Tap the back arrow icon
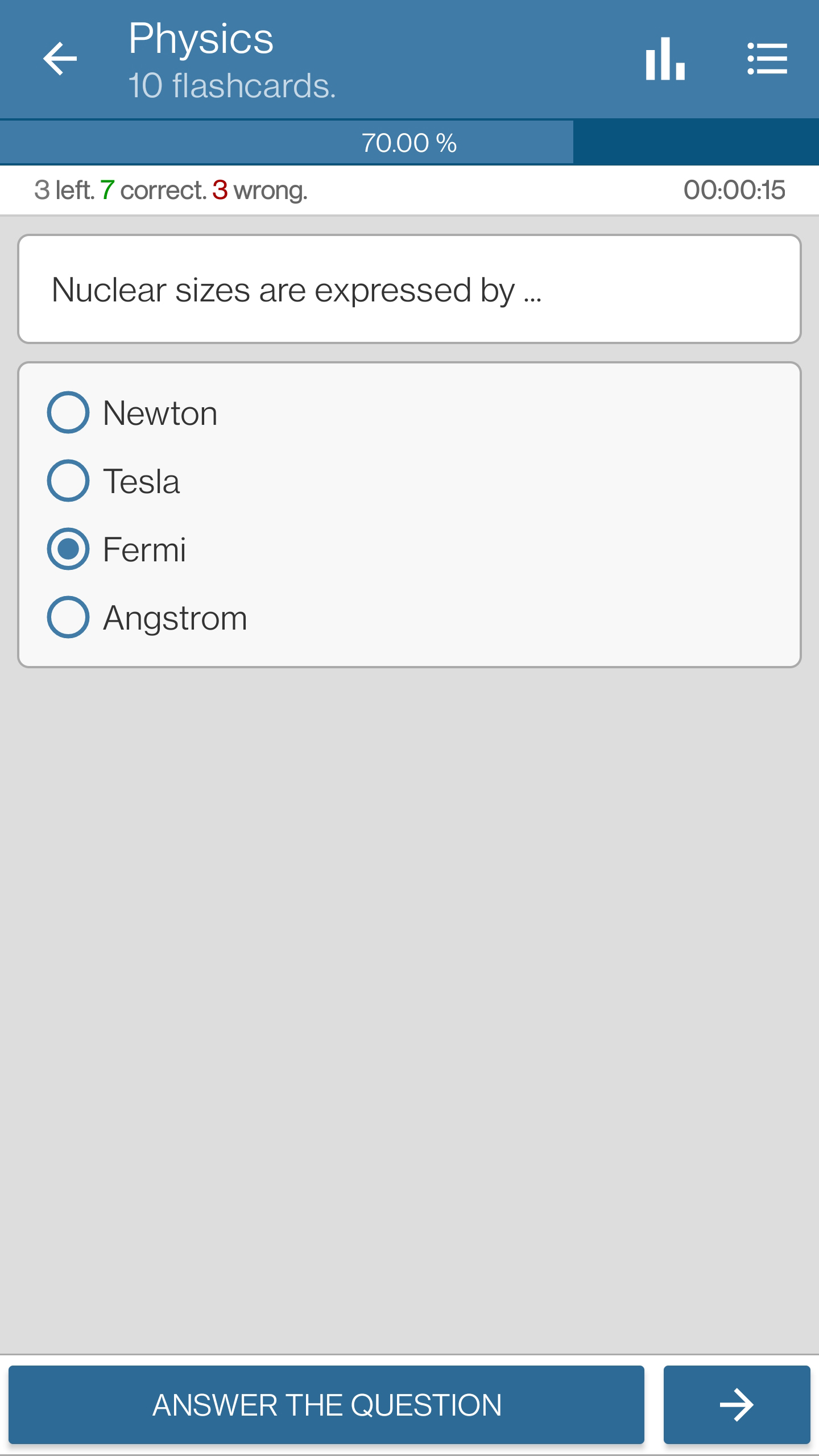 pyautogui.click(x=60, y=59)
